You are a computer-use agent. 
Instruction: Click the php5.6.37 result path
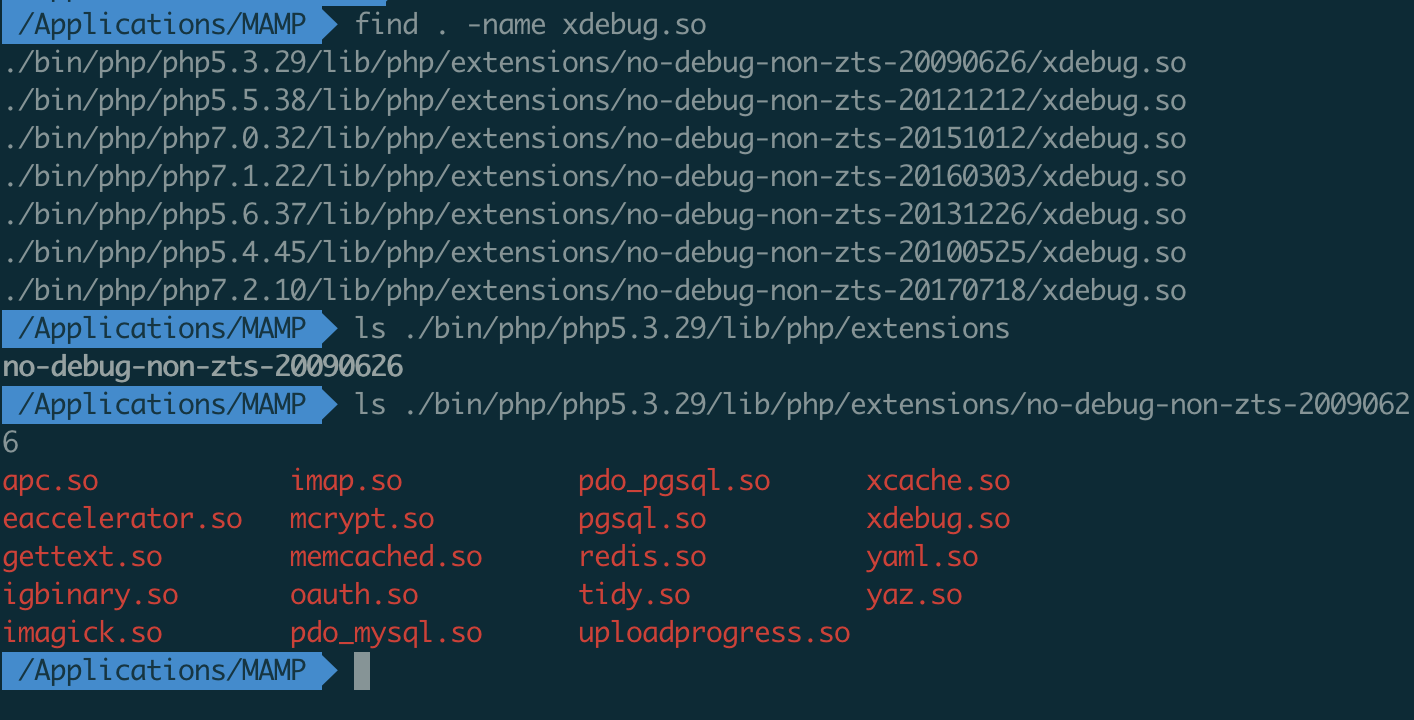[594, 215]
